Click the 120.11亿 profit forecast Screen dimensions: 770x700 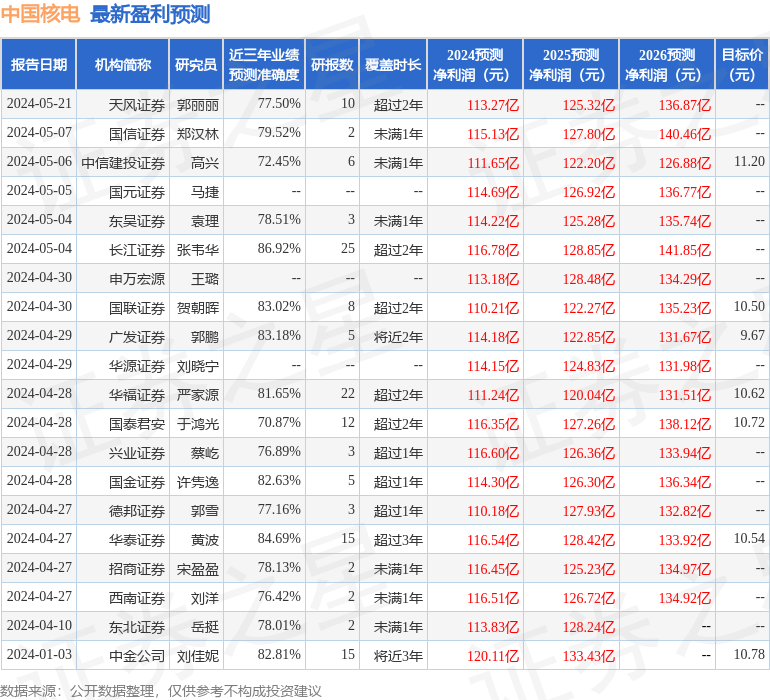click(493, 655)
